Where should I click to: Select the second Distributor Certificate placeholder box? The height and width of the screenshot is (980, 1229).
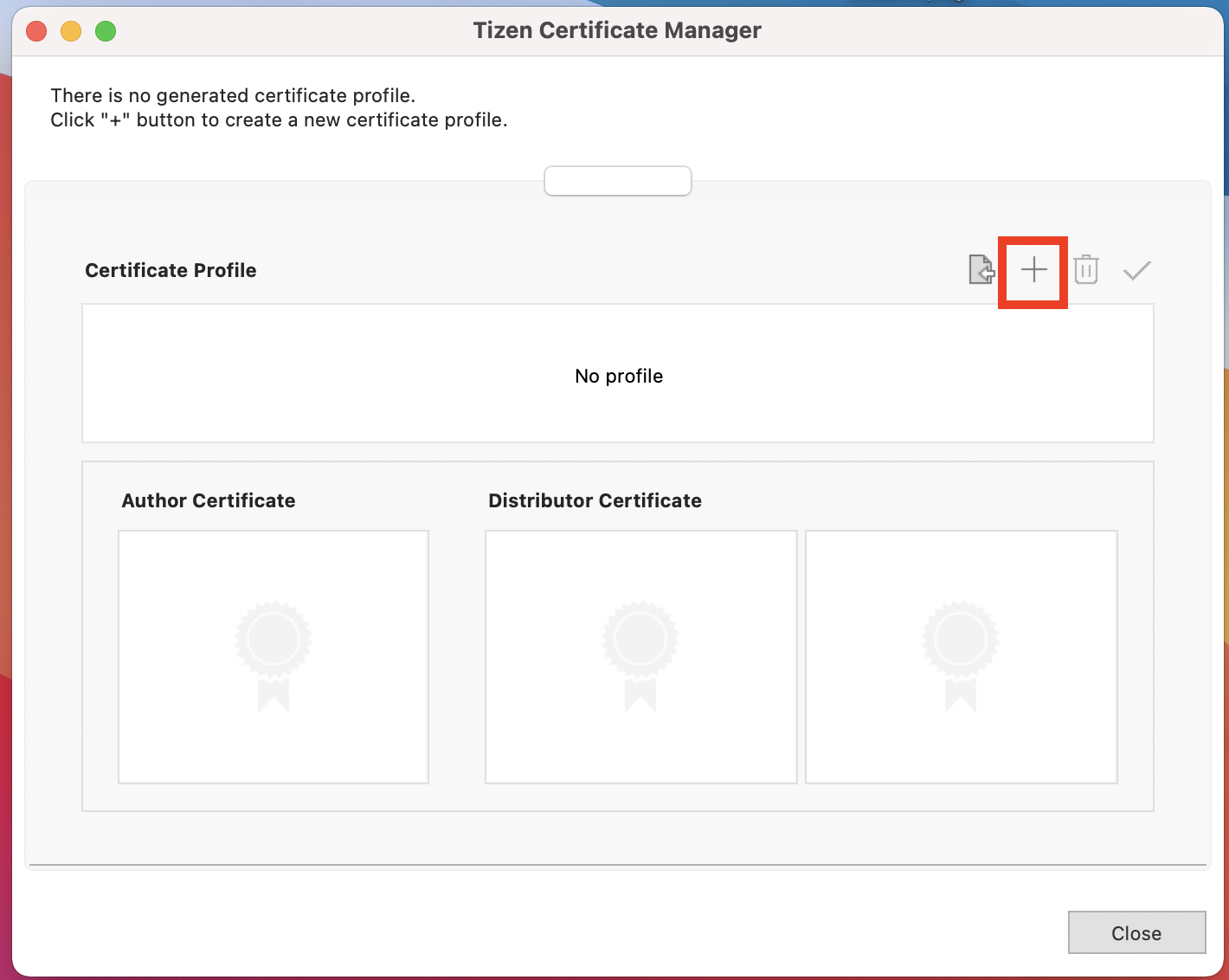pos(961,657)
